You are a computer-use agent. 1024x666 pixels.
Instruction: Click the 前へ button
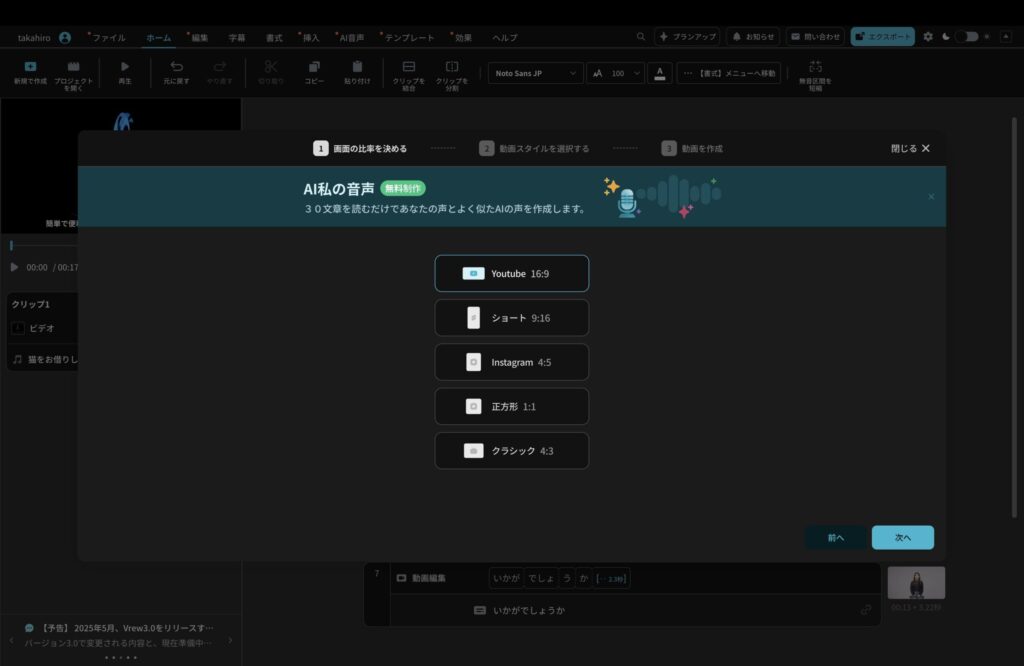(x=836, y=537)
